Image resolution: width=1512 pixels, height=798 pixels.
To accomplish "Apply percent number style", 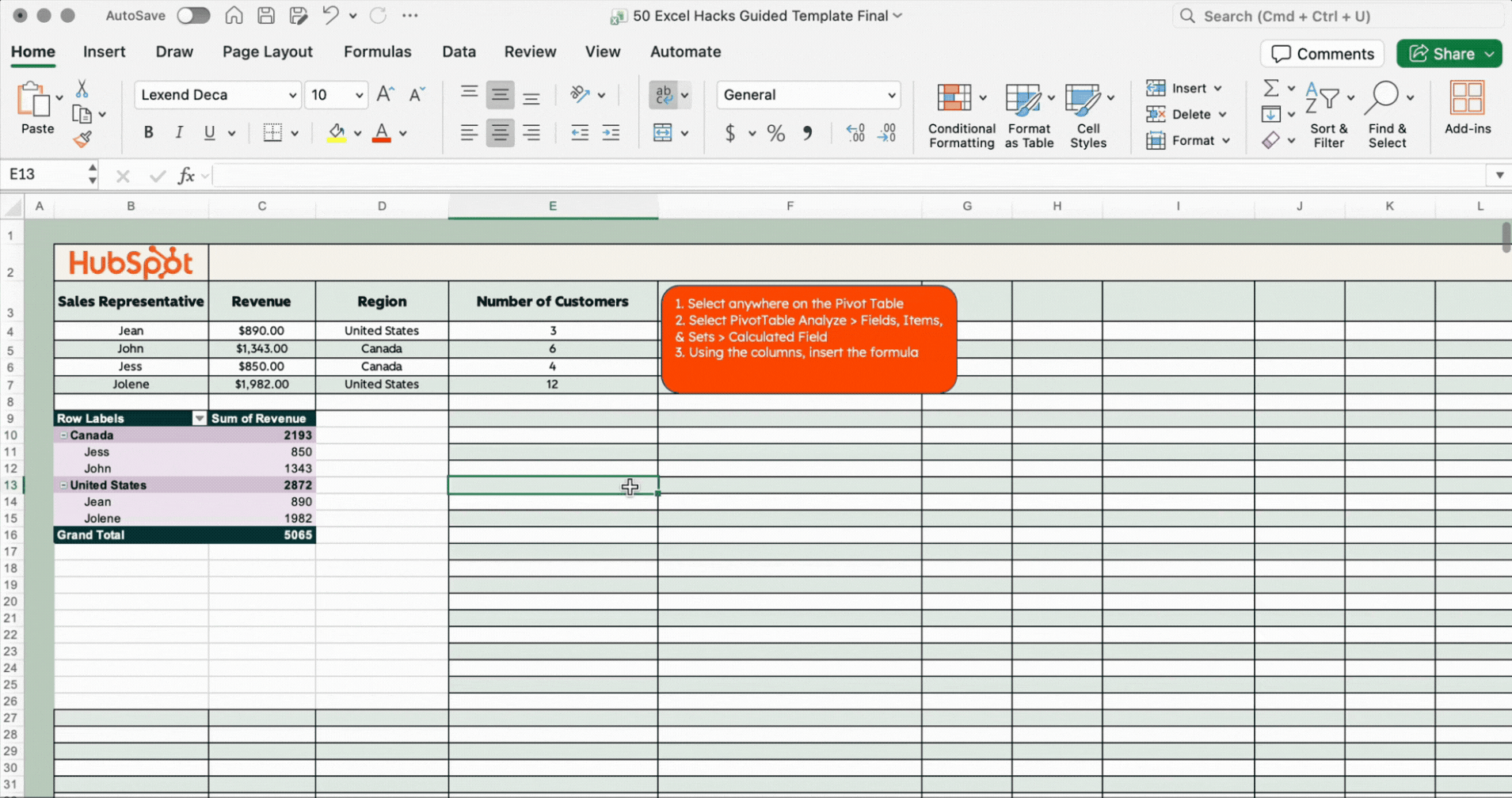I will pyautogui.click(x=775, y=133).
